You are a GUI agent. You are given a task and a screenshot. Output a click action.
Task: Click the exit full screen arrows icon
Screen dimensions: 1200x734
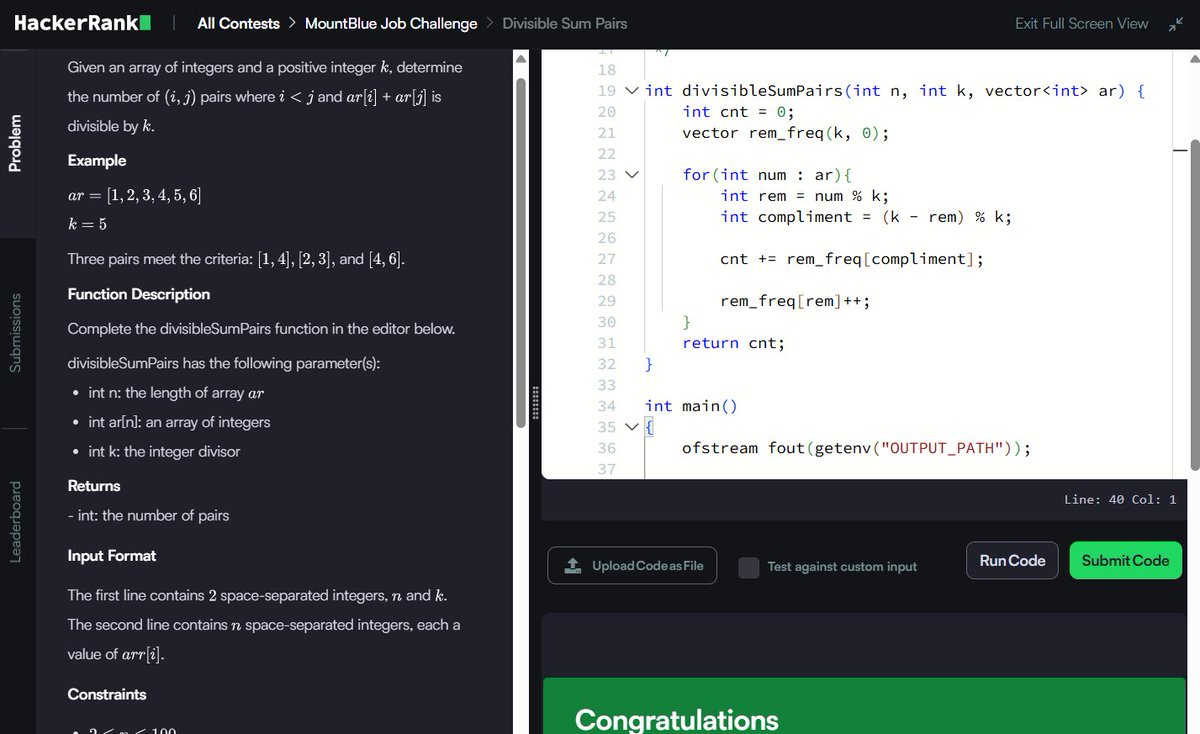1175,24
